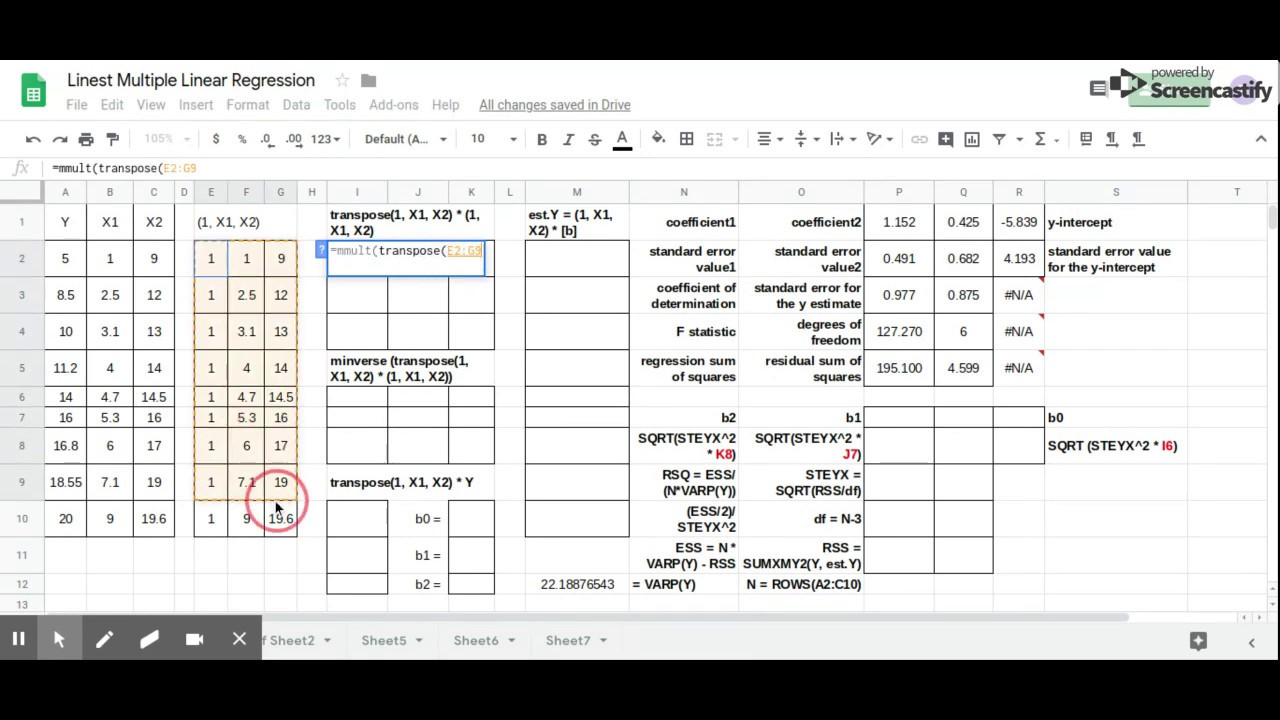The width and height of the screenshot is (1280, 720).
Task: Format as percent
Action: (241, 139)
